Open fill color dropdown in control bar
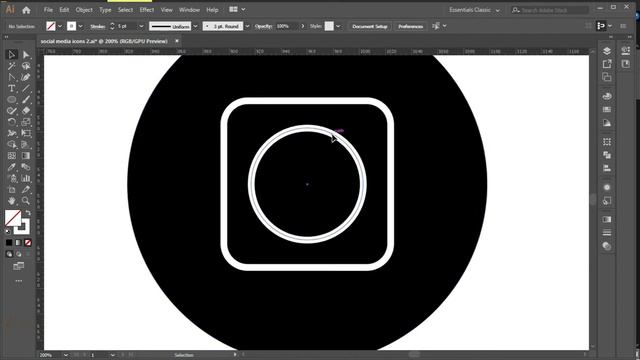This screenshot has height=360, width=640. (60, 26)
